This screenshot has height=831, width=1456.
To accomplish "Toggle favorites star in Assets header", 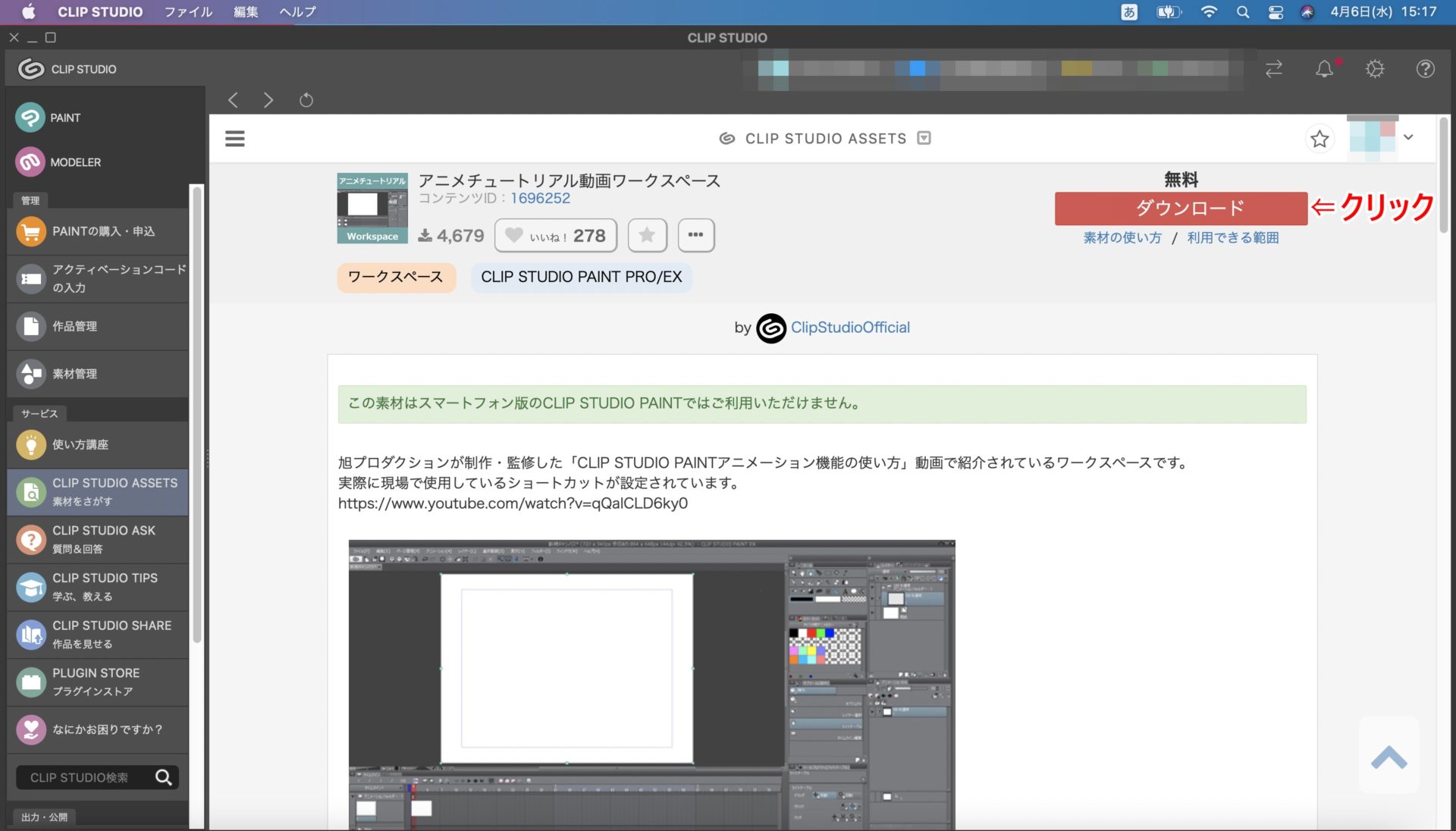I will pos(1319,139).
